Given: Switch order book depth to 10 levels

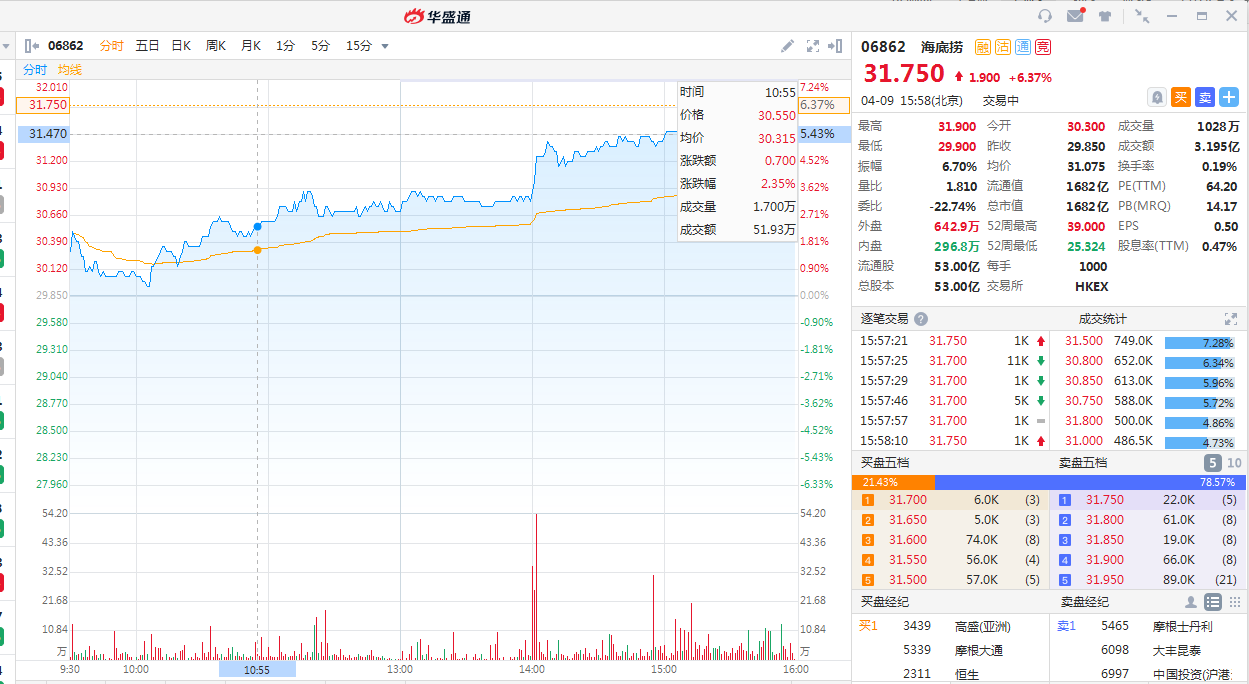Looking at the screenshot, I should [1234, 463].
